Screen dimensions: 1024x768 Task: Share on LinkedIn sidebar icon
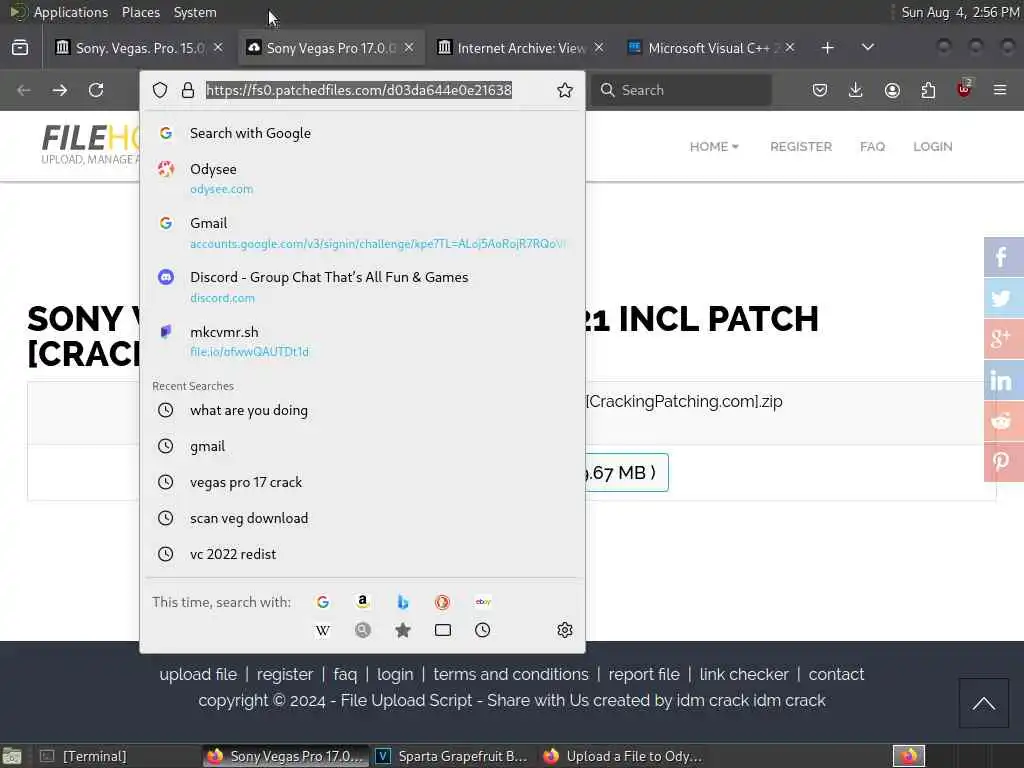click(x=1003, y=380)
